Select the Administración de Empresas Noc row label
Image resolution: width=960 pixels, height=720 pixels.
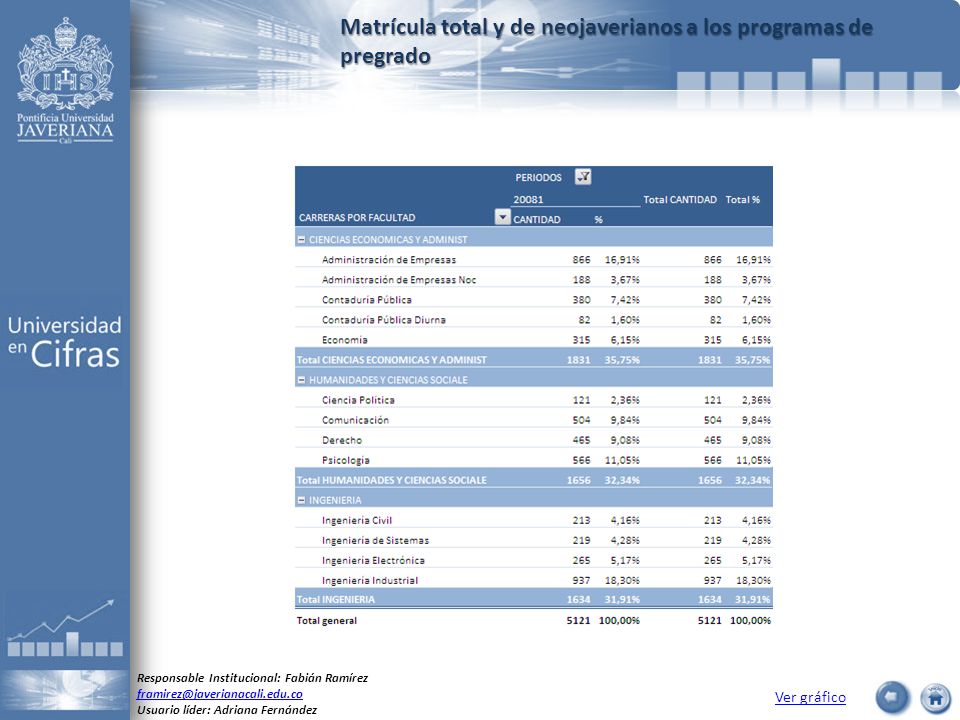(x=399, y=280)
